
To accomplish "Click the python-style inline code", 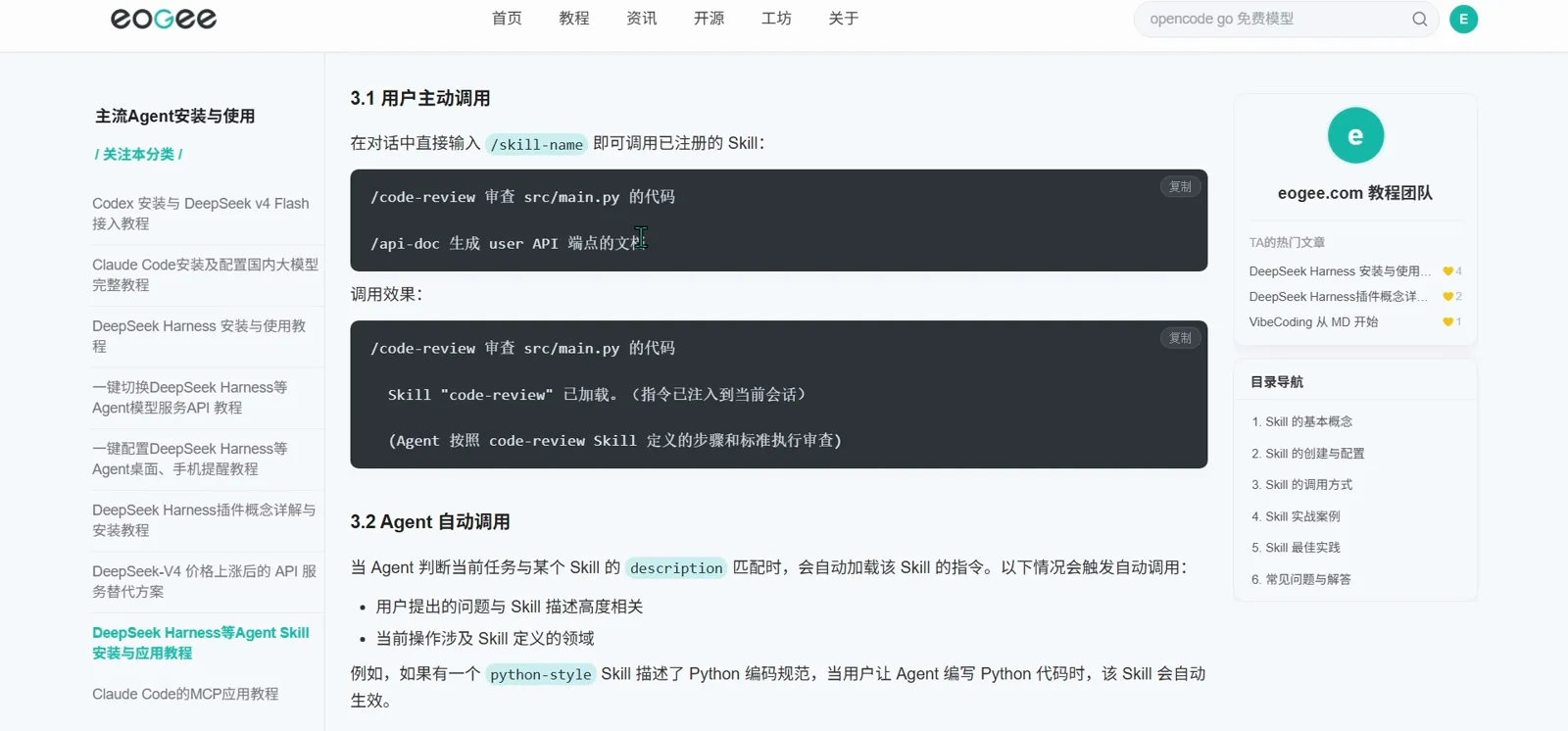I will click(541, 674).
